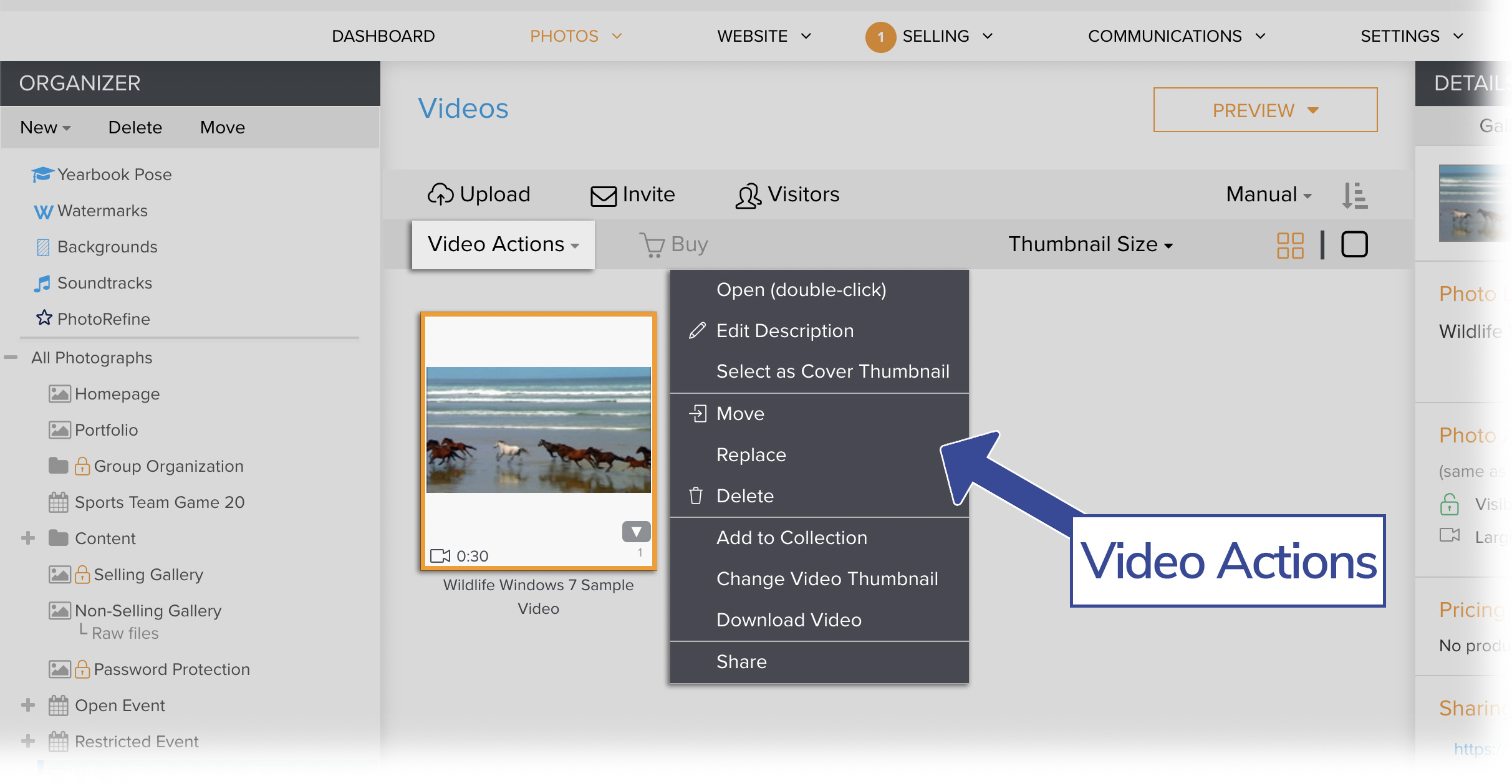Click the Content folder icon
The height and width of the screenshot is (784, 1512).
pos(59,538)
